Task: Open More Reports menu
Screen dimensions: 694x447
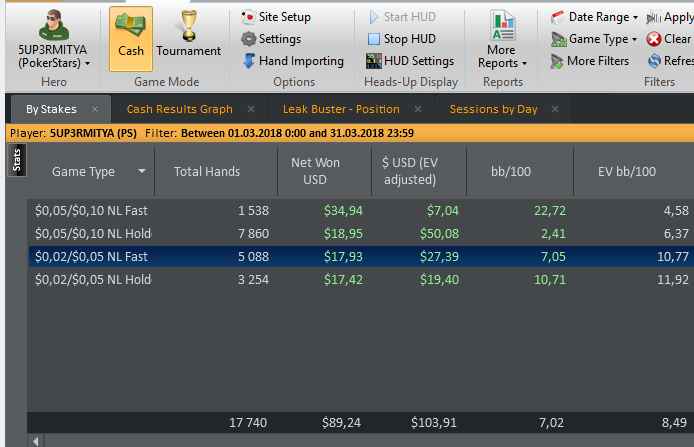Action: [x=502, y=42]
